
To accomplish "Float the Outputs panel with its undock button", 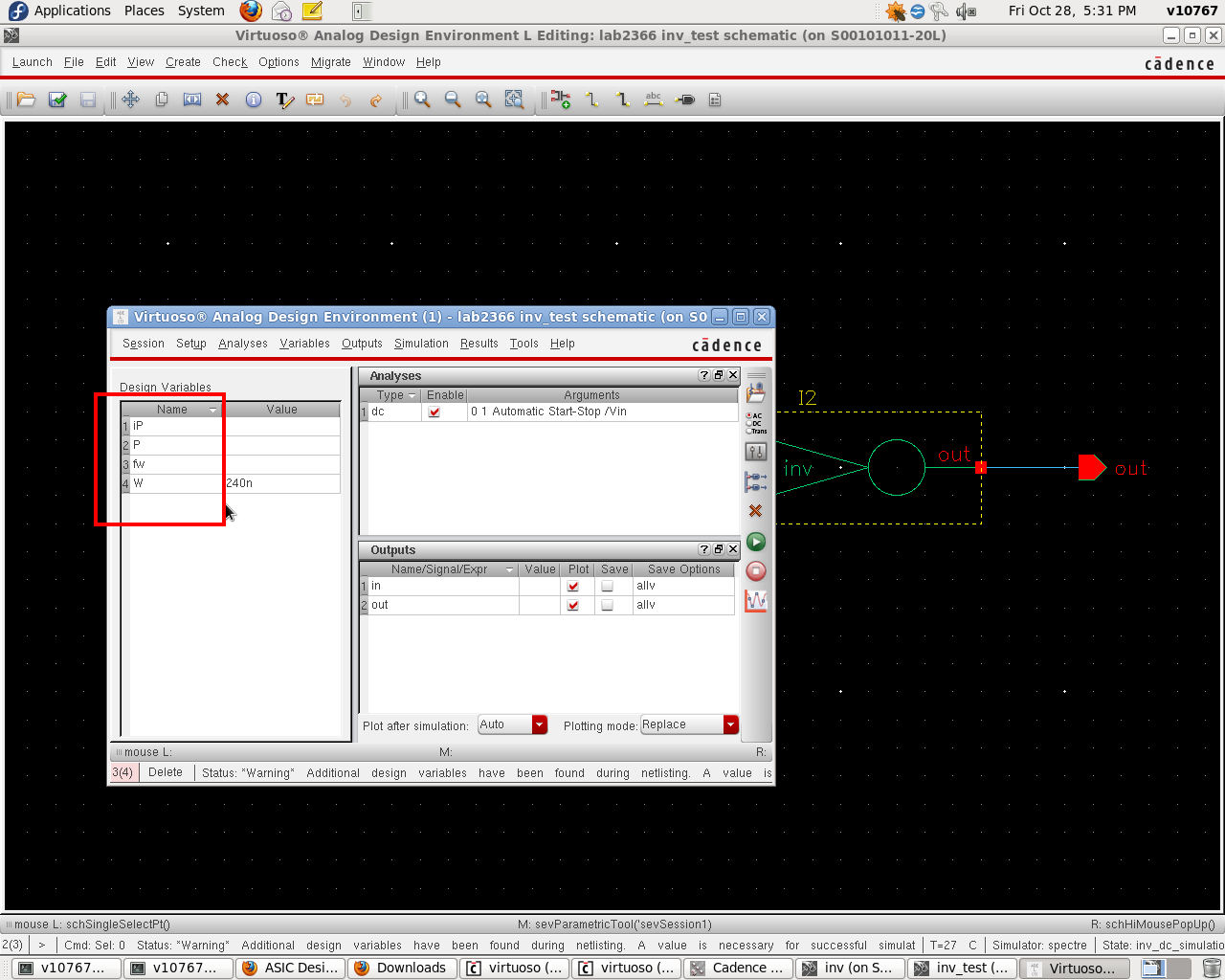I will [x=719, y=549].
